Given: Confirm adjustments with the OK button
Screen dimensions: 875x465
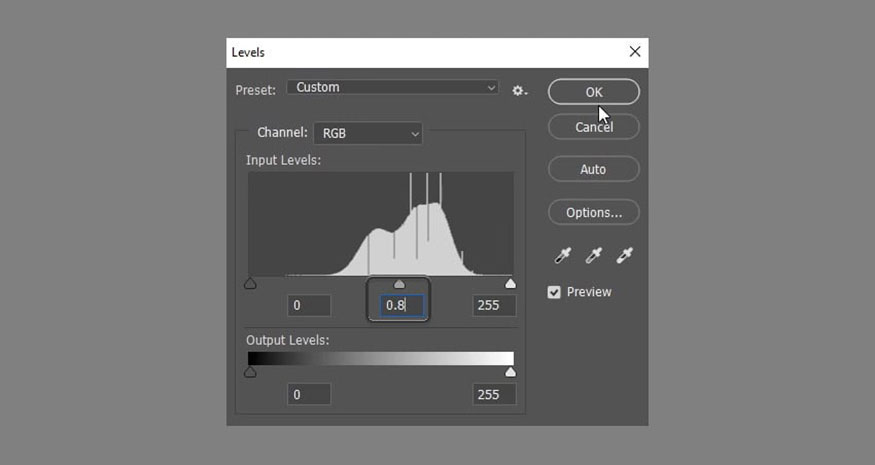Looking at the screenshot, I should [594, 92].
